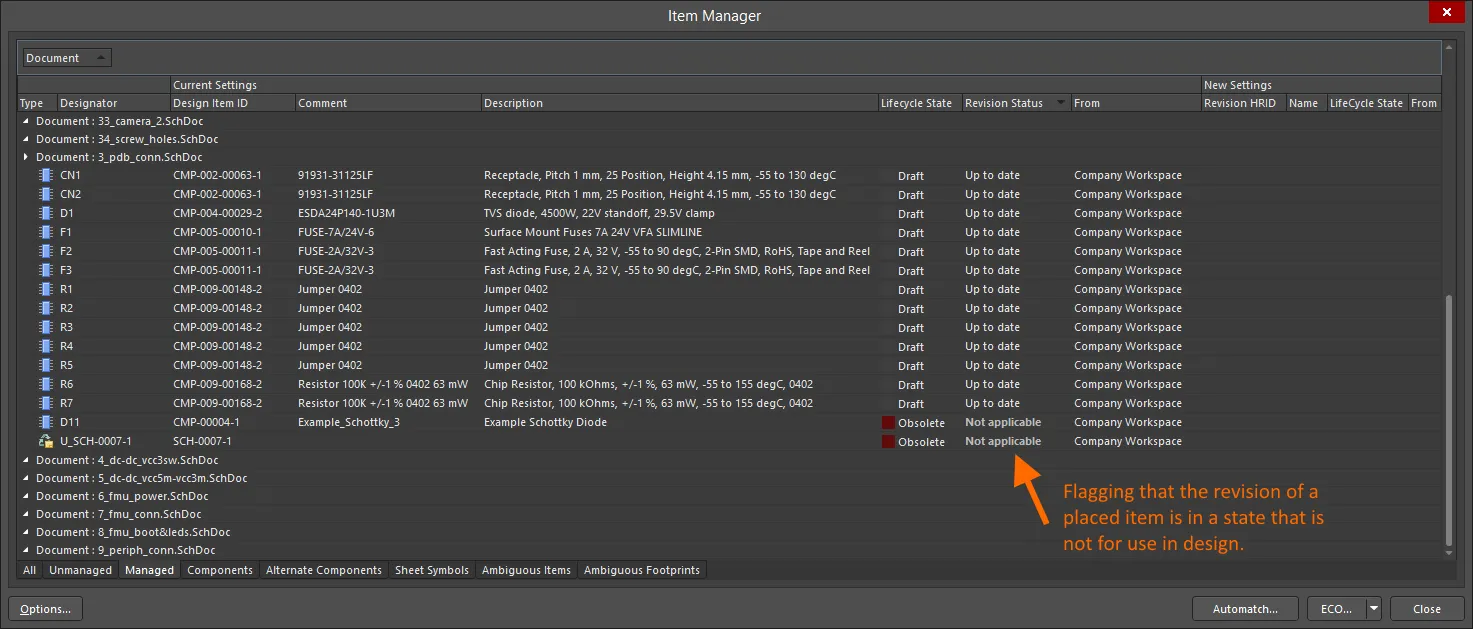This screenshot has height=629, width=1473.
Task: Click the component icon for R1
Action: [45, 289]
